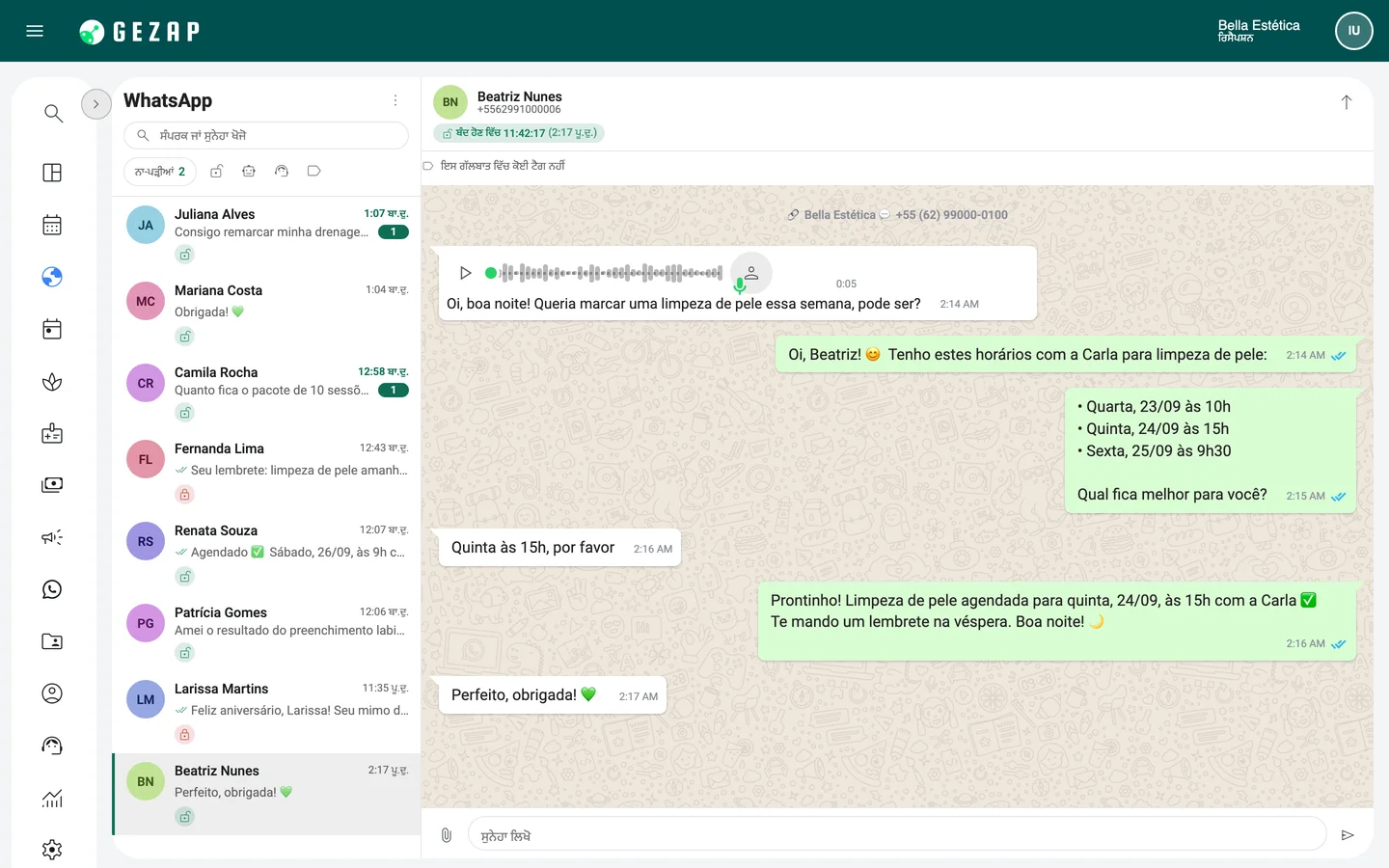Image resolution: width=1389 pixels, height=868 pixels.
Task: Open the Camila Rocha conversation
Action: click(x=267, y=393)
